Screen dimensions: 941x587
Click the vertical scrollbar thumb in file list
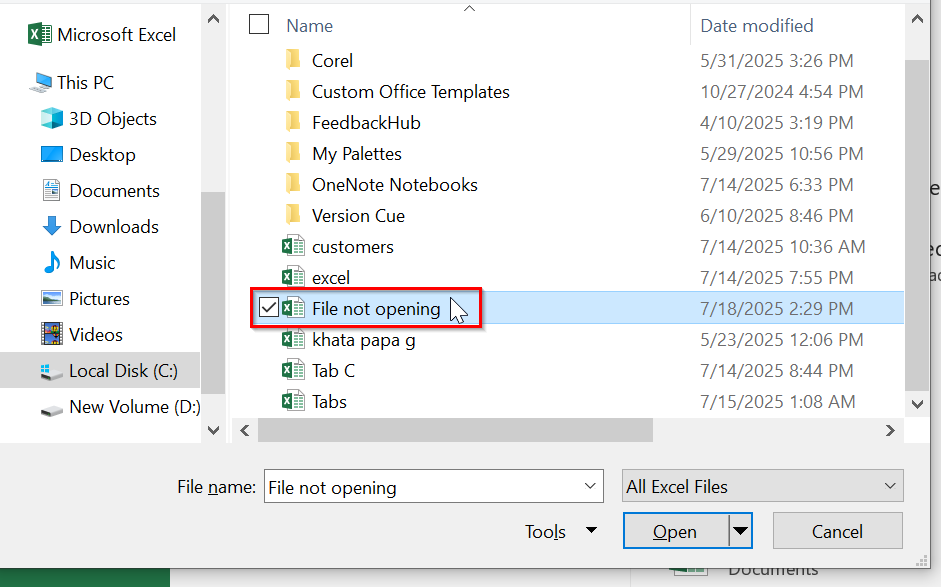click(x=917, y=224)
